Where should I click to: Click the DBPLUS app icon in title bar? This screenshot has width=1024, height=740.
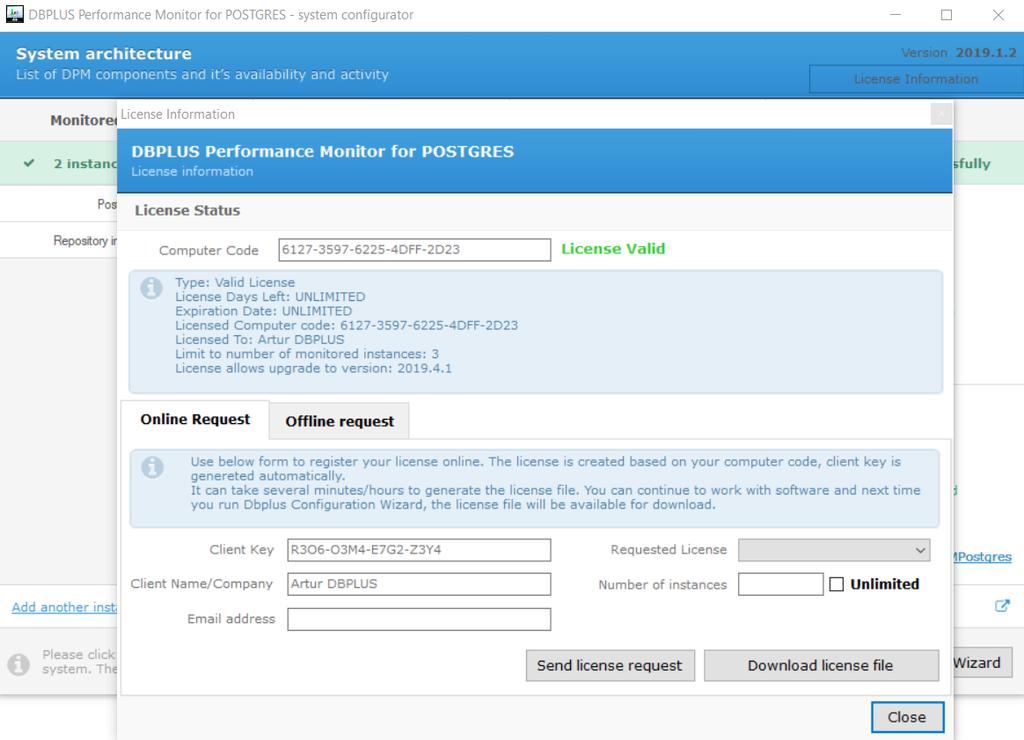[14, 14]
